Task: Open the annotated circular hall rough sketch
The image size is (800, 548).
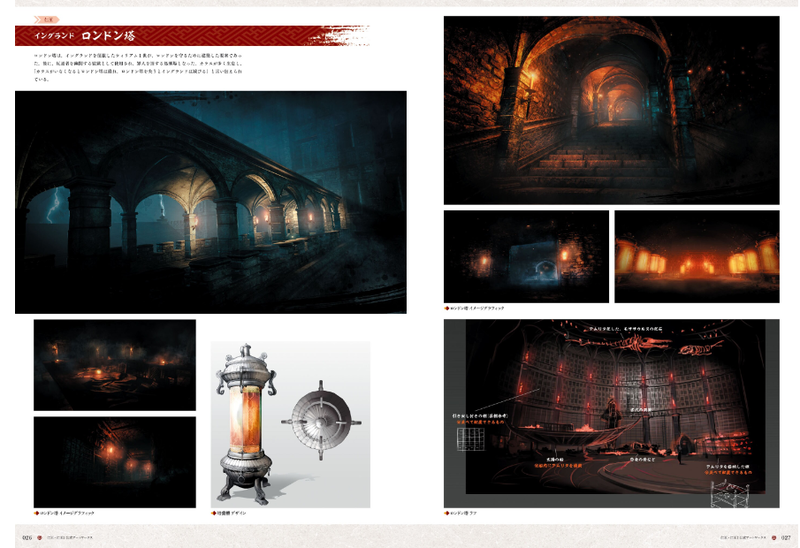Action: pos(611,413)
